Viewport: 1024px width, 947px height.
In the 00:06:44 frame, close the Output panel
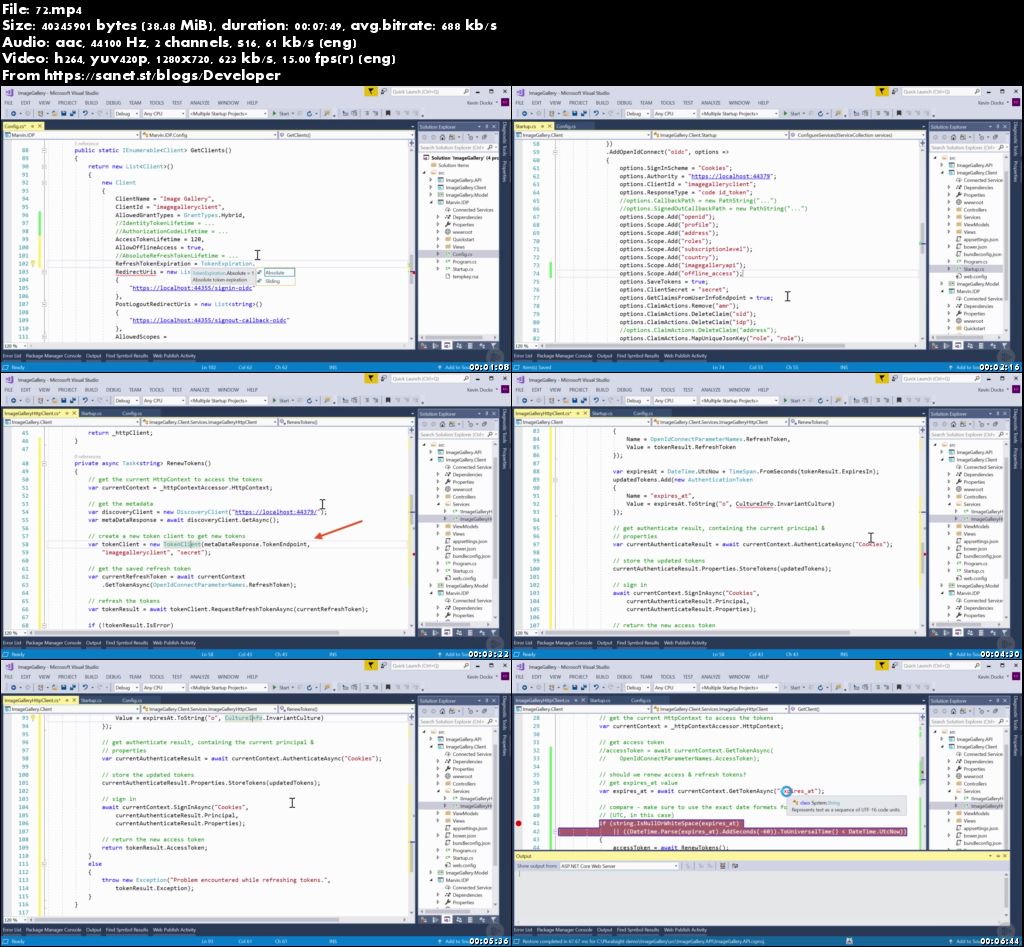1006,856
